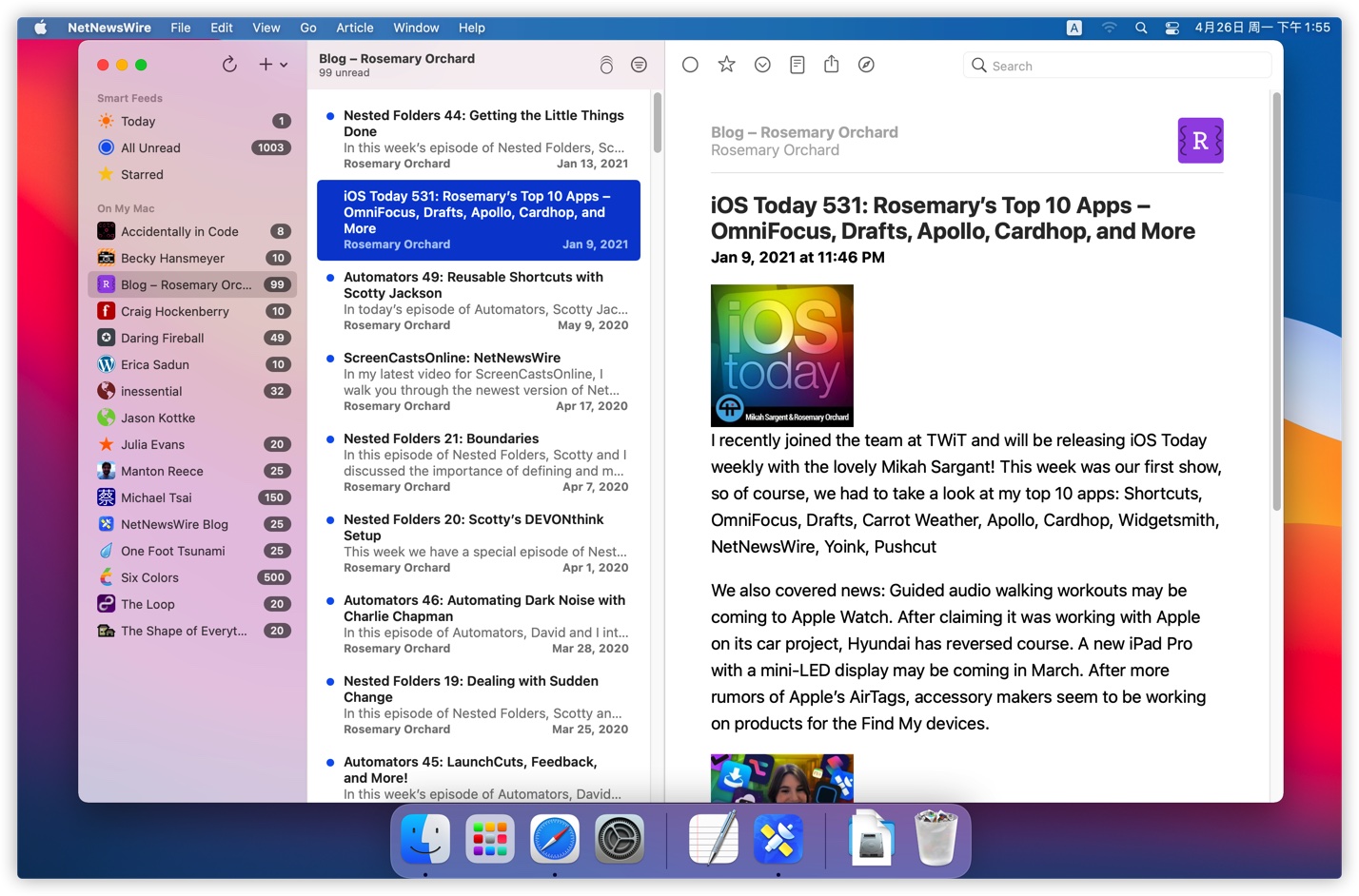The height and width of the screenshot is (896, 1359).
Task: Select the All Unread smart feed
Action: tap(193, 147)
